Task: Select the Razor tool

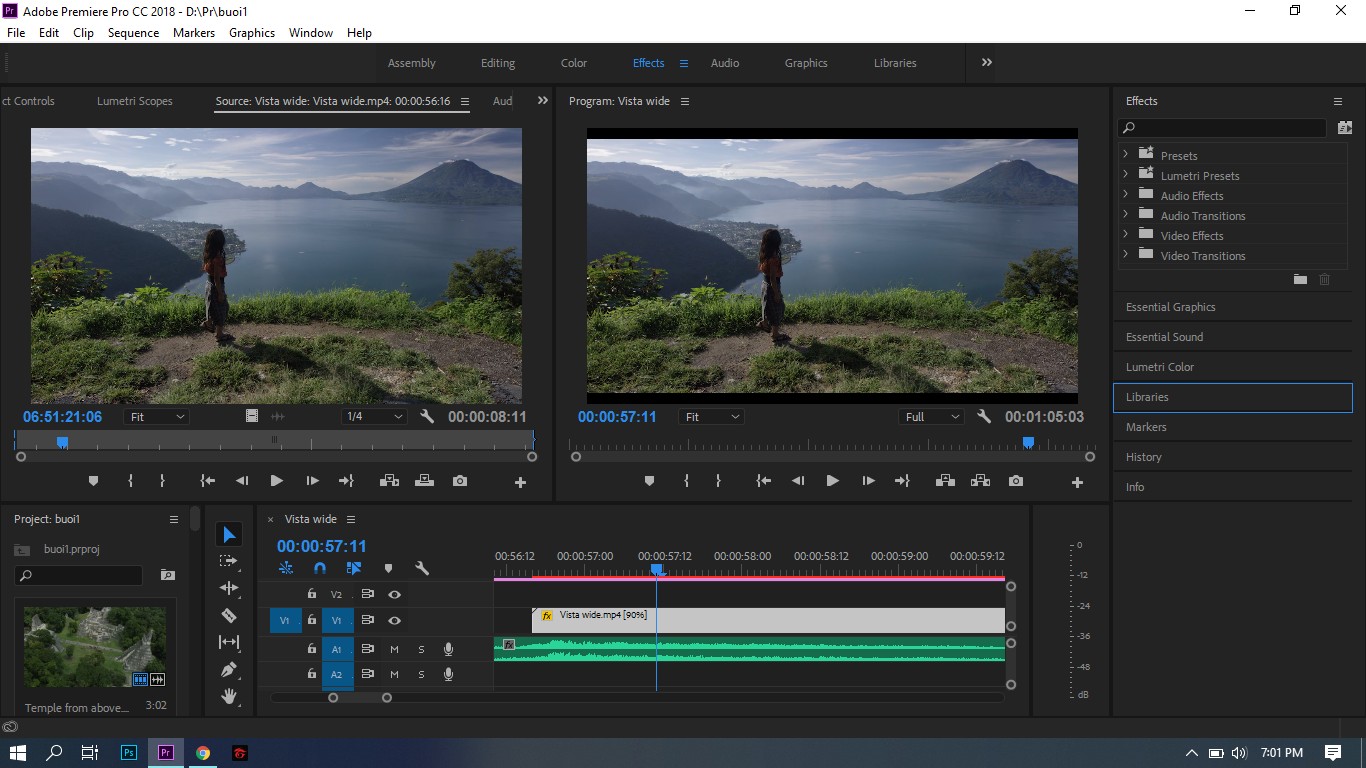Action: [229, 615]
